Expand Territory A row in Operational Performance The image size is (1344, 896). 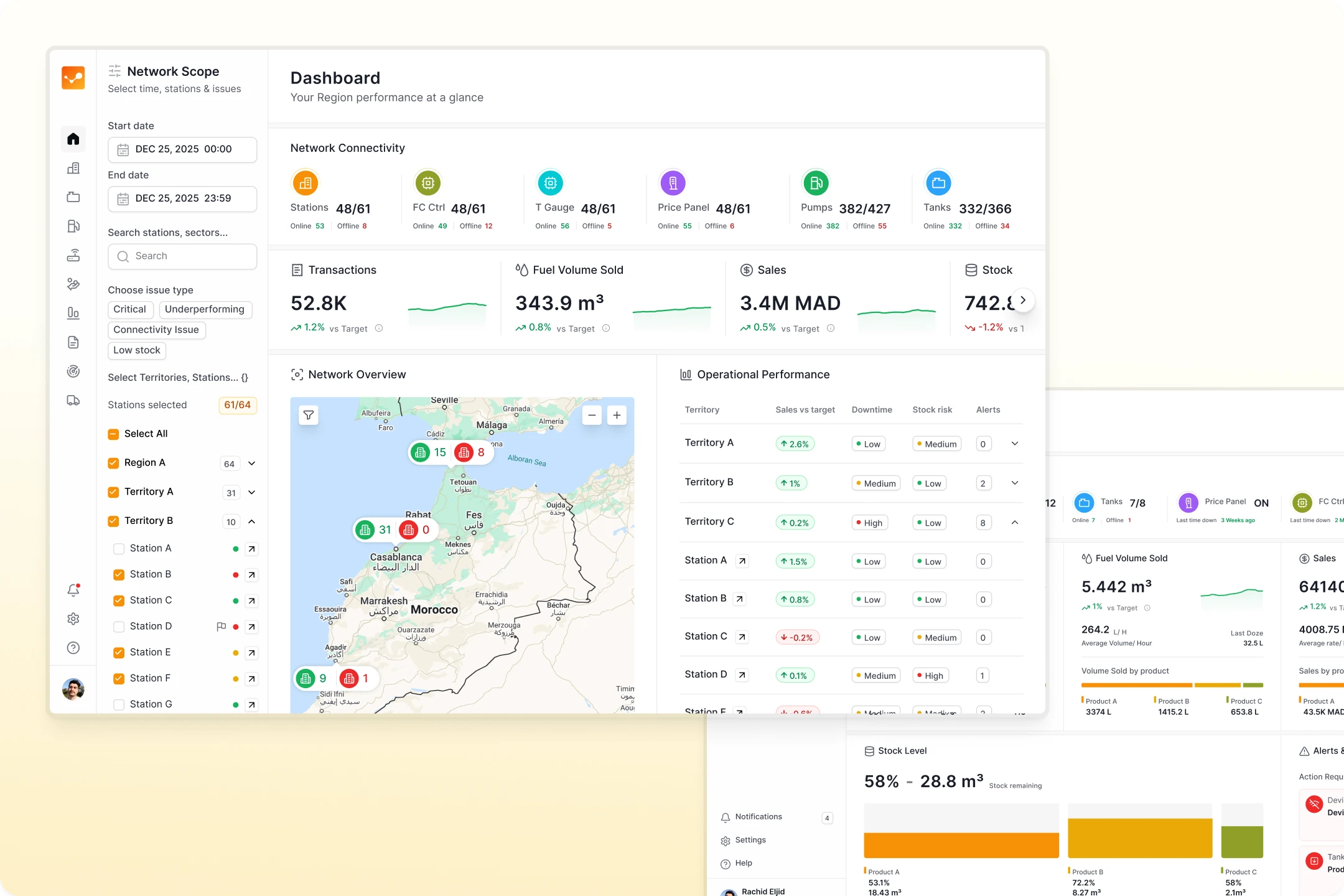click(1015, 444)
